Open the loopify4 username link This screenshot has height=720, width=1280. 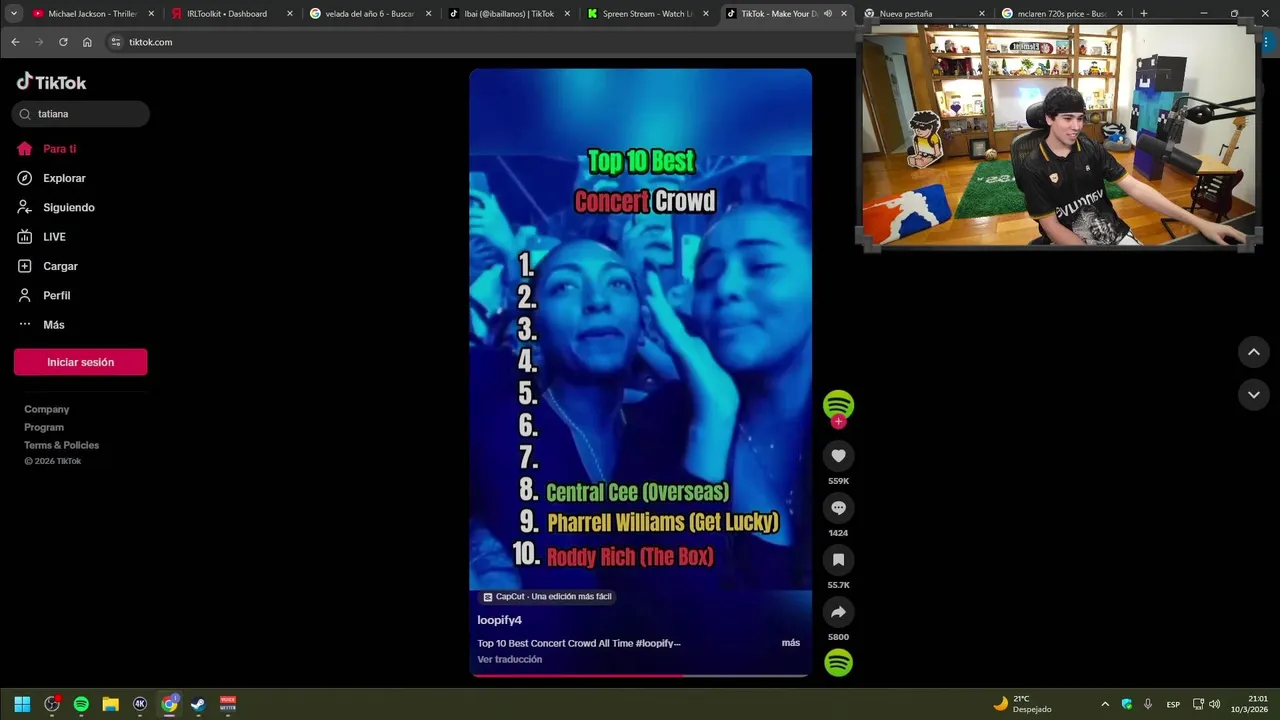pos(499,620)
